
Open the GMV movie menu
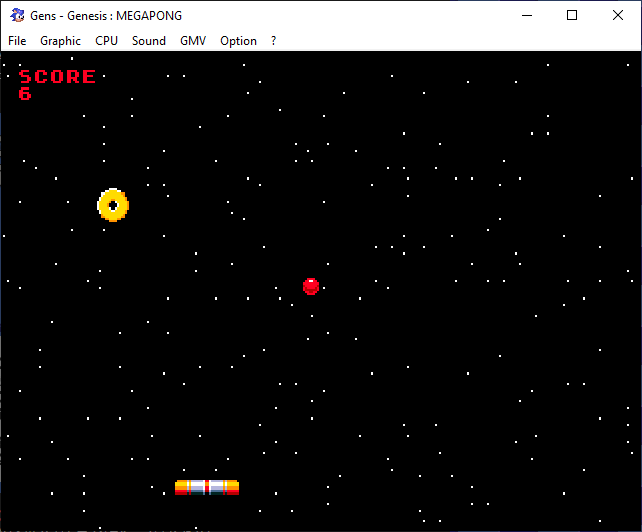click(x=193, y=41)
